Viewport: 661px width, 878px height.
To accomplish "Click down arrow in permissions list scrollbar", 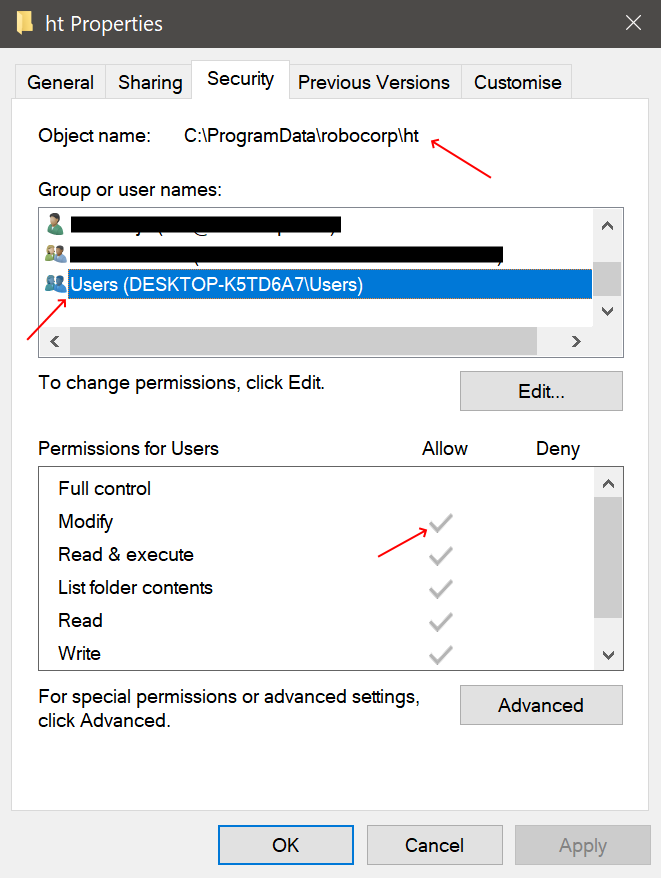I will 608,655.
